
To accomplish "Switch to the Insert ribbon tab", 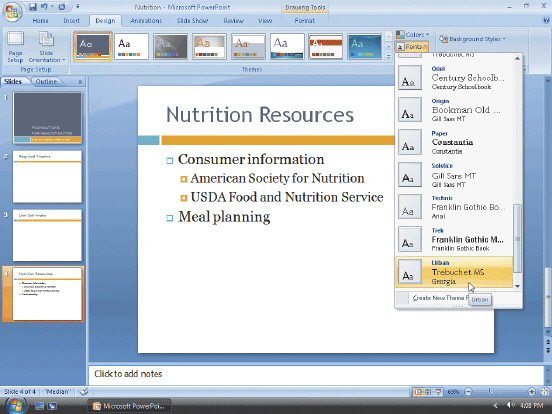I will pos(71,21).
